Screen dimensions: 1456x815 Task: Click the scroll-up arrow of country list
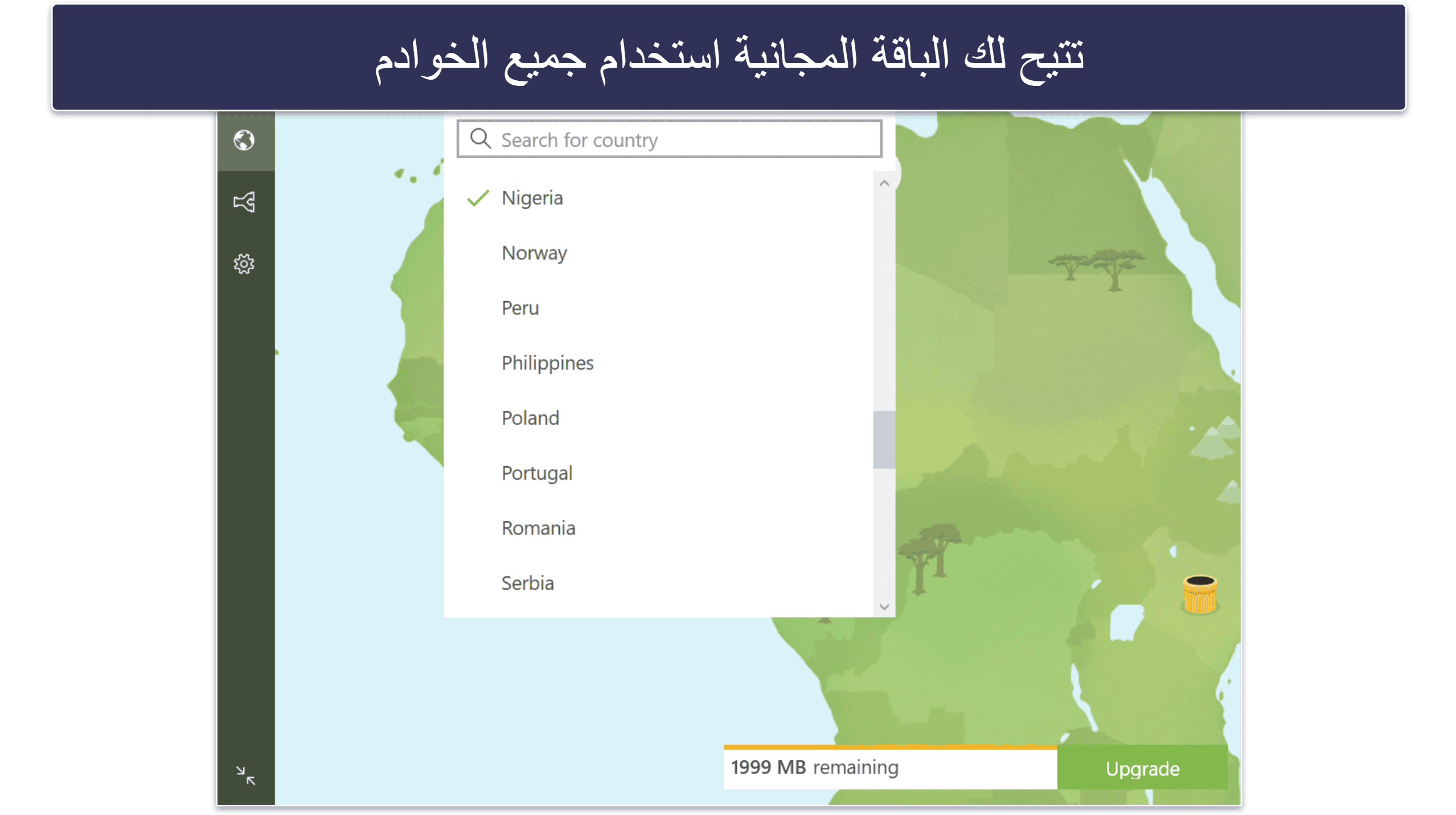click(x=884, y=183)
